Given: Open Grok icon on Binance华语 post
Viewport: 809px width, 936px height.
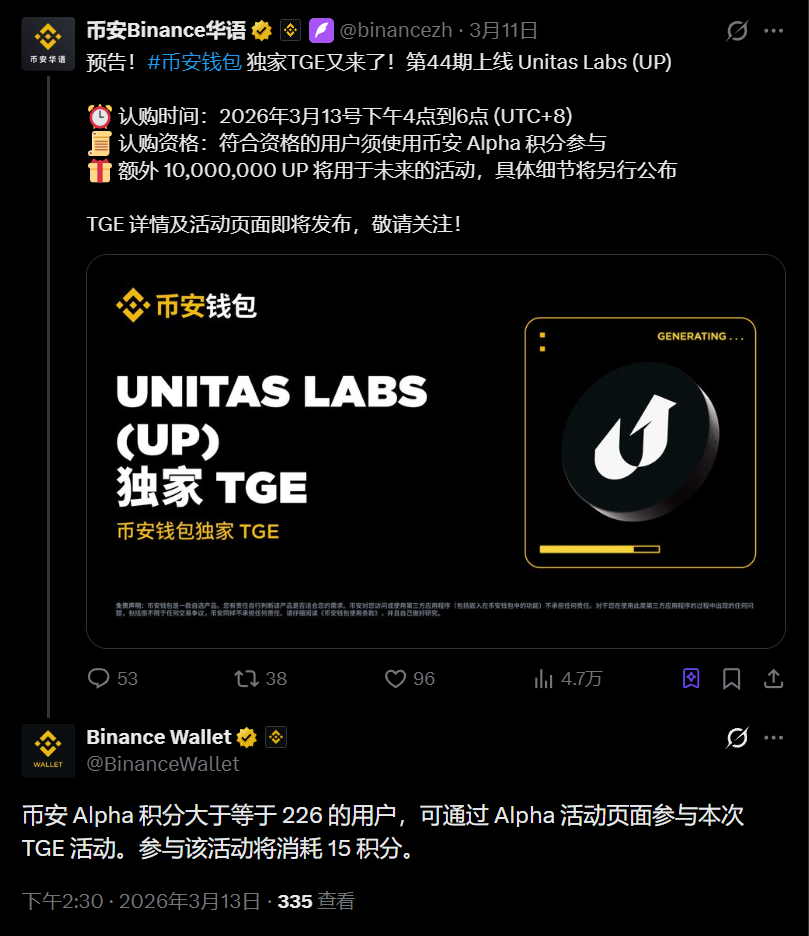Looking at the screenshot, I should click(737, 30).
